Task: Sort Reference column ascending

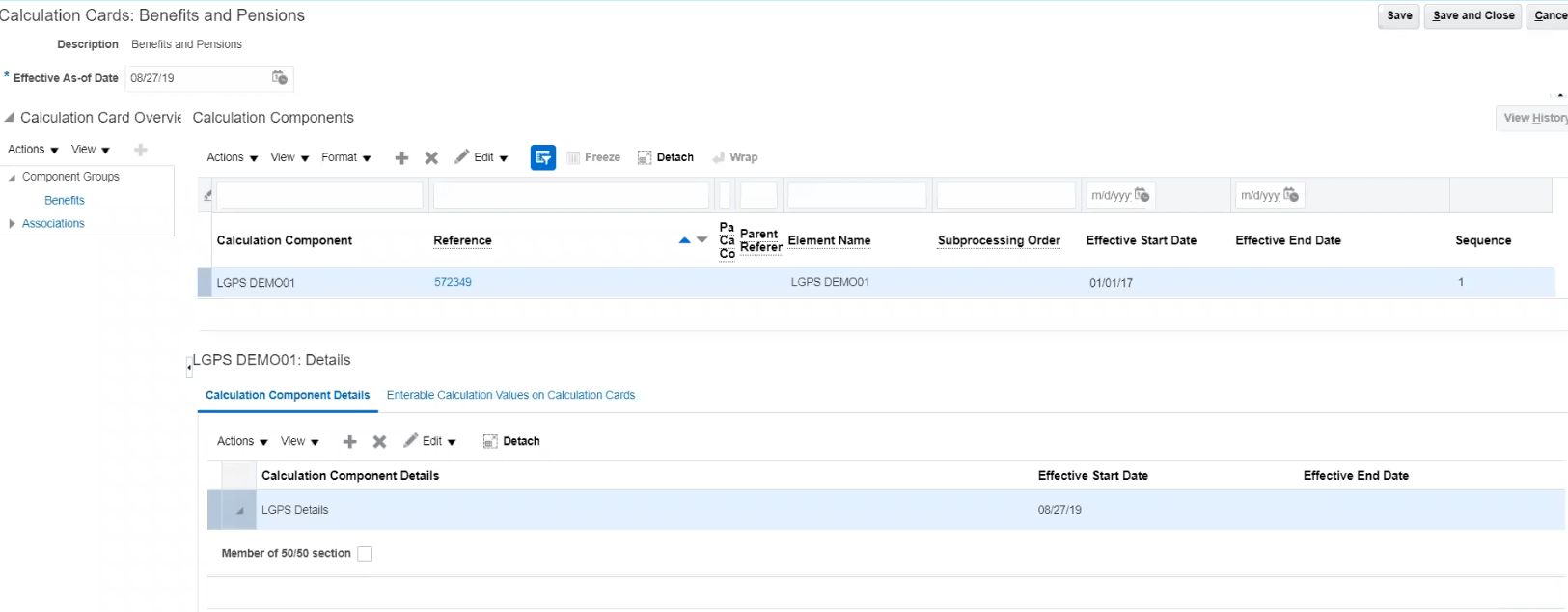Action: tap(684, 240)
